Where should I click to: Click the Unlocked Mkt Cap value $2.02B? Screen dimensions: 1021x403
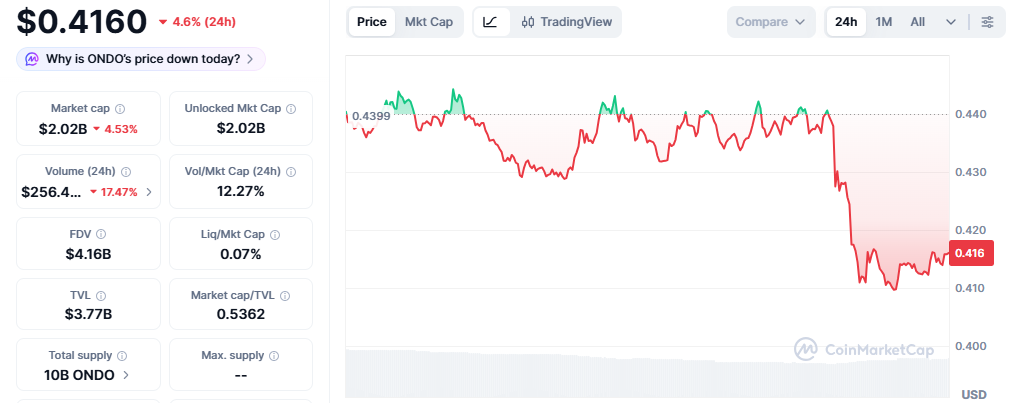click(241, 129)
